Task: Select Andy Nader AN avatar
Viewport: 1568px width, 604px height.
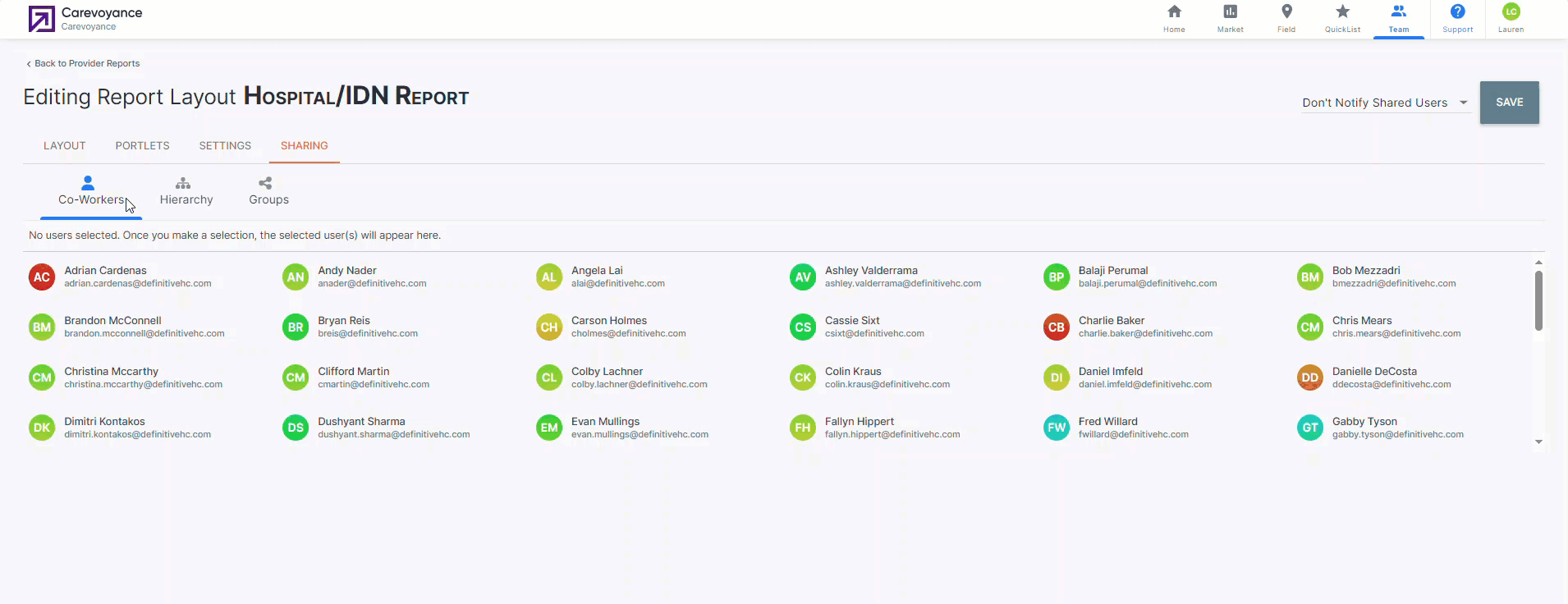Action: pyautogui.click(x=296, y=277)
